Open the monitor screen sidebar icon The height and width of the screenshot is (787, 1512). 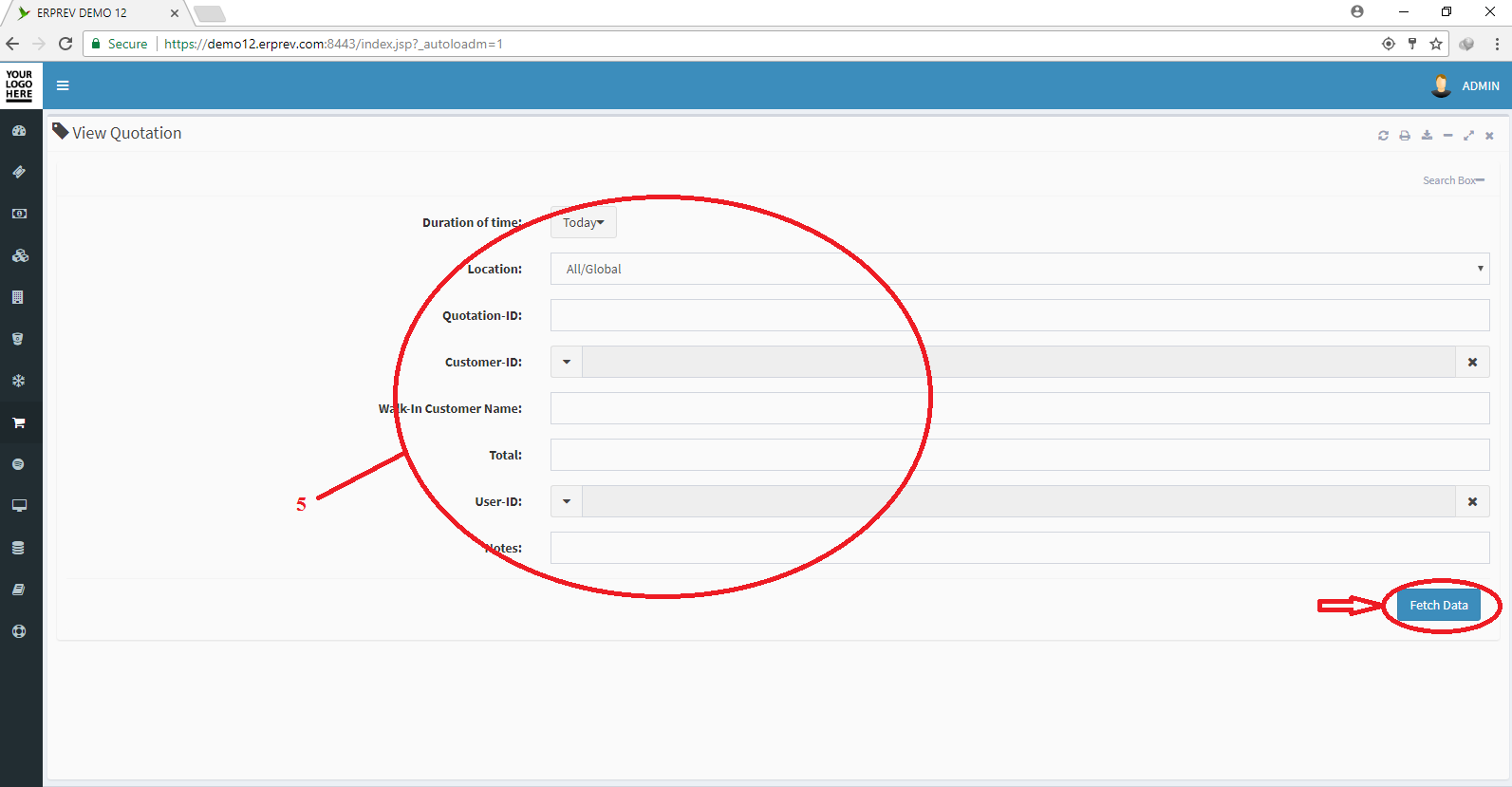pyautogui.click(x=19, y=506)
